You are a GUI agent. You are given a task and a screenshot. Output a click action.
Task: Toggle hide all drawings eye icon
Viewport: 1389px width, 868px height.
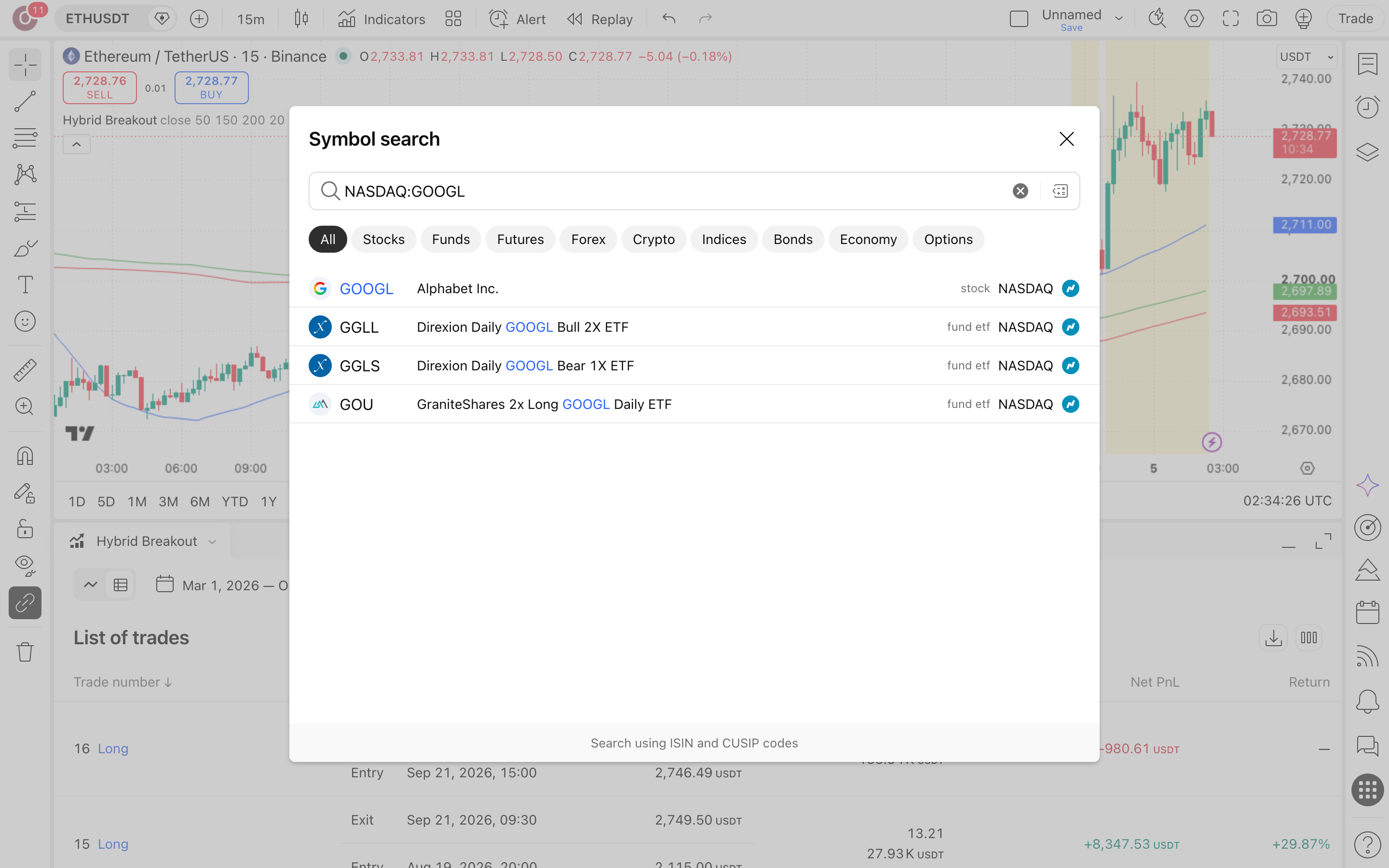pos(25,566)
